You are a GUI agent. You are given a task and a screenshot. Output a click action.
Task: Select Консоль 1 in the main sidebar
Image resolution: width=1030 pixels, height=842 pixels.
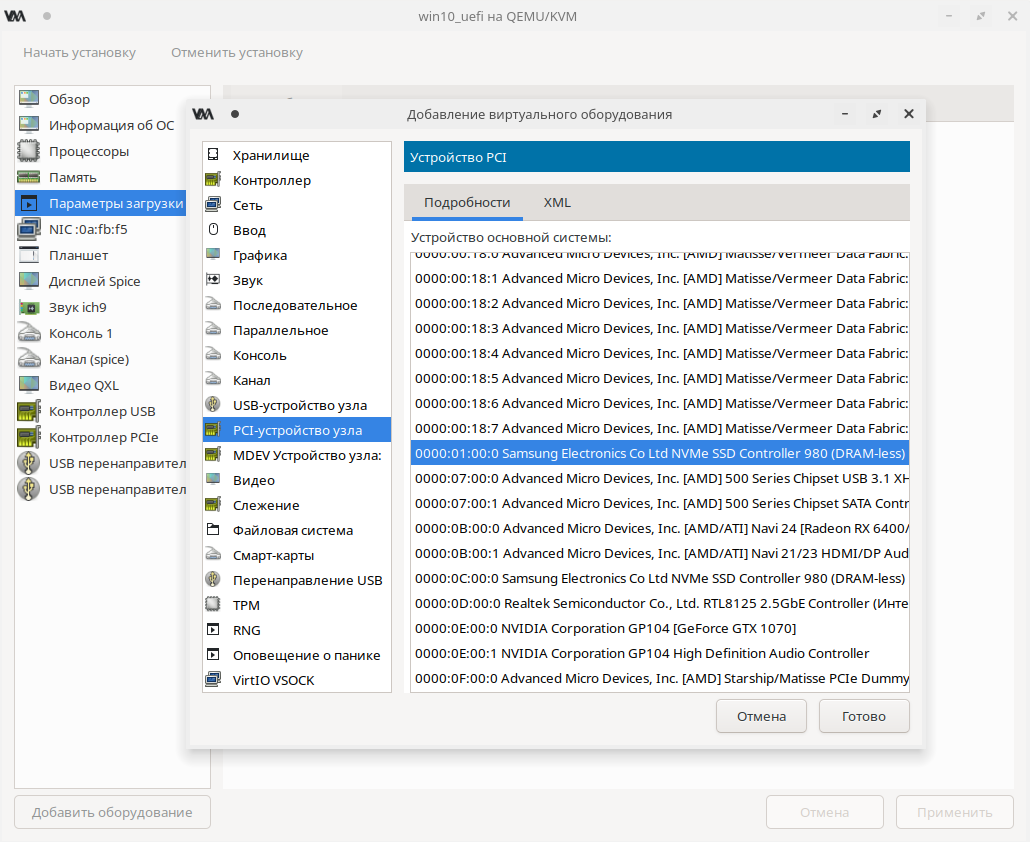pos(100,333)
